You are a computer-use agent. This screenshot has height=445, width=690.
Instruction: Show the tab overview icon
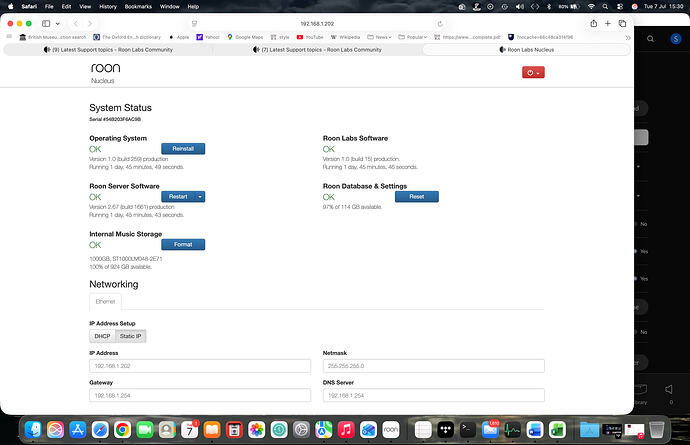pos(622,24)
